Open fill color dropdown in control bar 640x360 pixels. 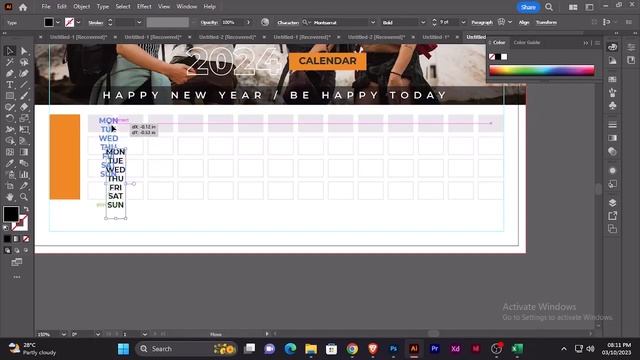58,22
